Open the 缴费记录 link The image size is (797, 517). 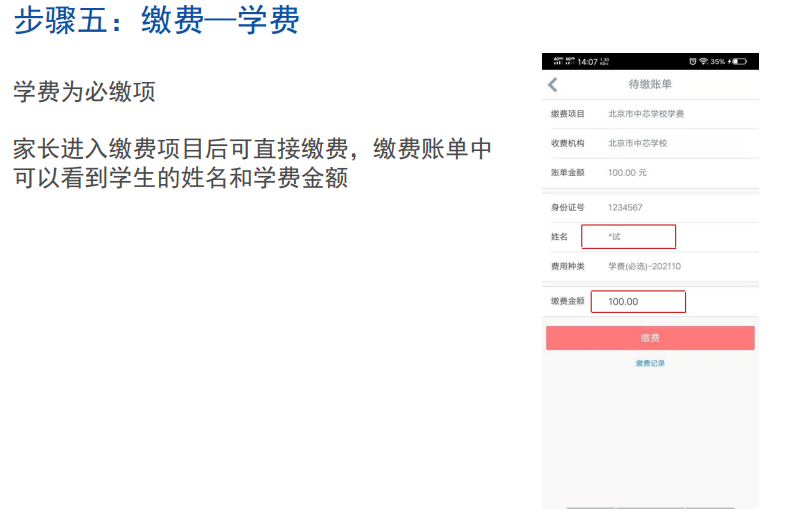point(650,363)
